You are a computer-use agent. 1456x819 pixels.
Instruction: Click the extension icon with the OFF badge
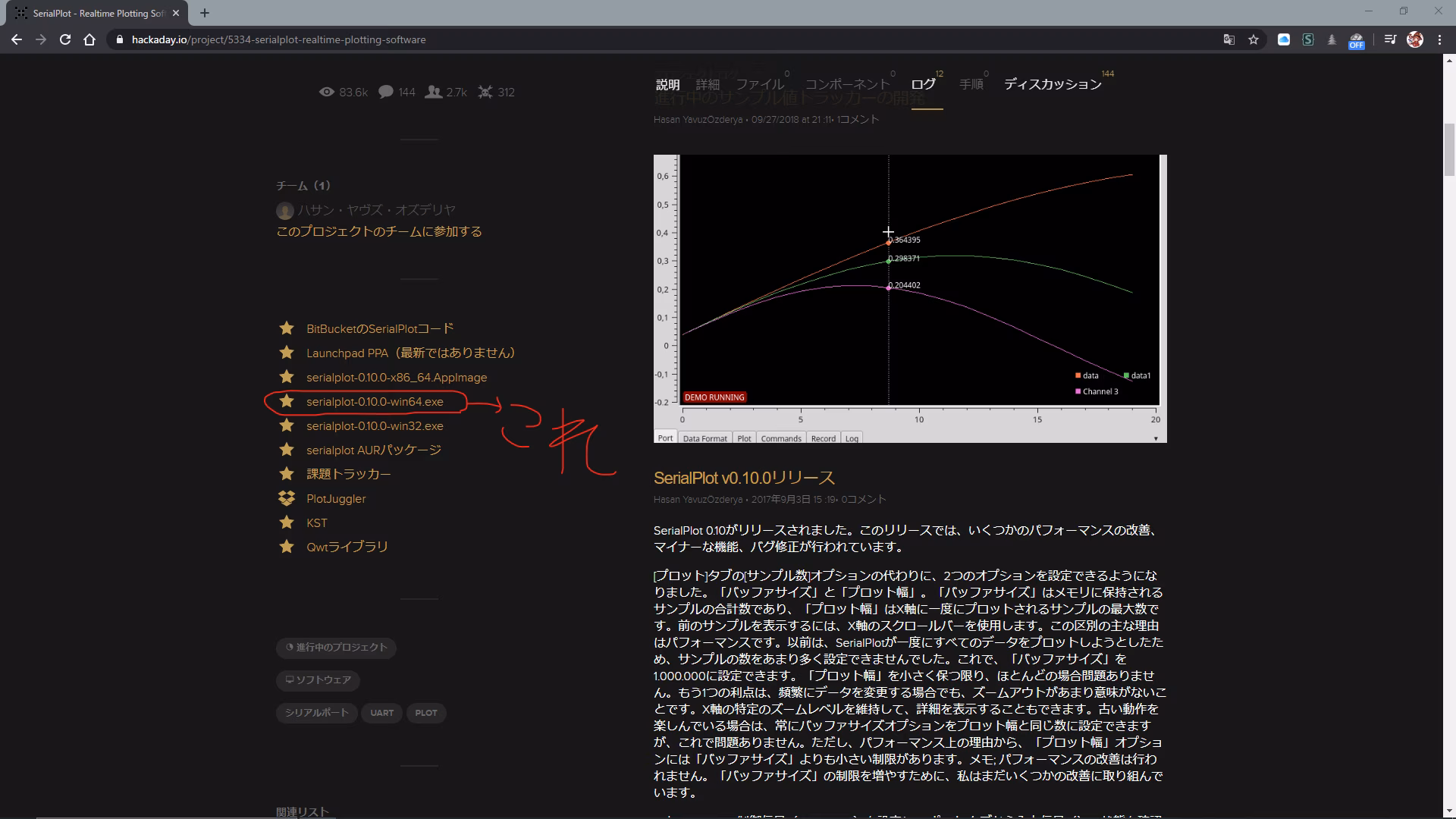1357,41
